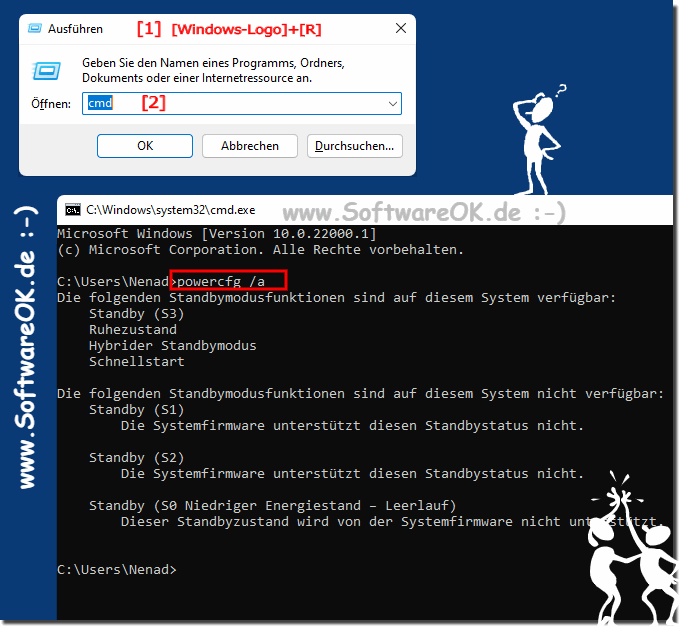Click the 'Öffnen:' label
Viewport: 680px width, 627px height.
51,104
